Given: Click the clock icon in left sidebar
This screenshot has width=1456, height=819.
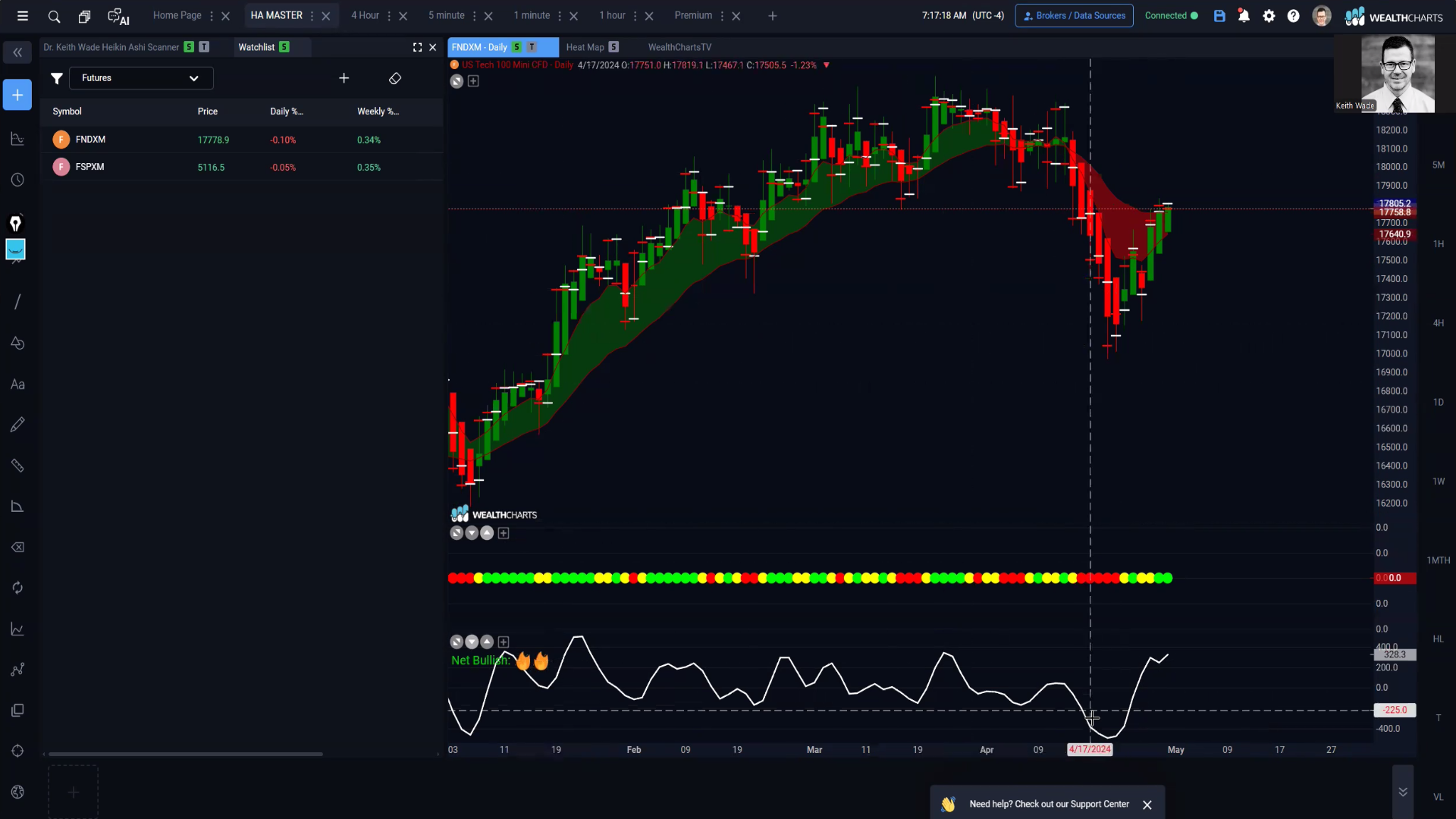Looking at the screenshot, I should 17,180.
